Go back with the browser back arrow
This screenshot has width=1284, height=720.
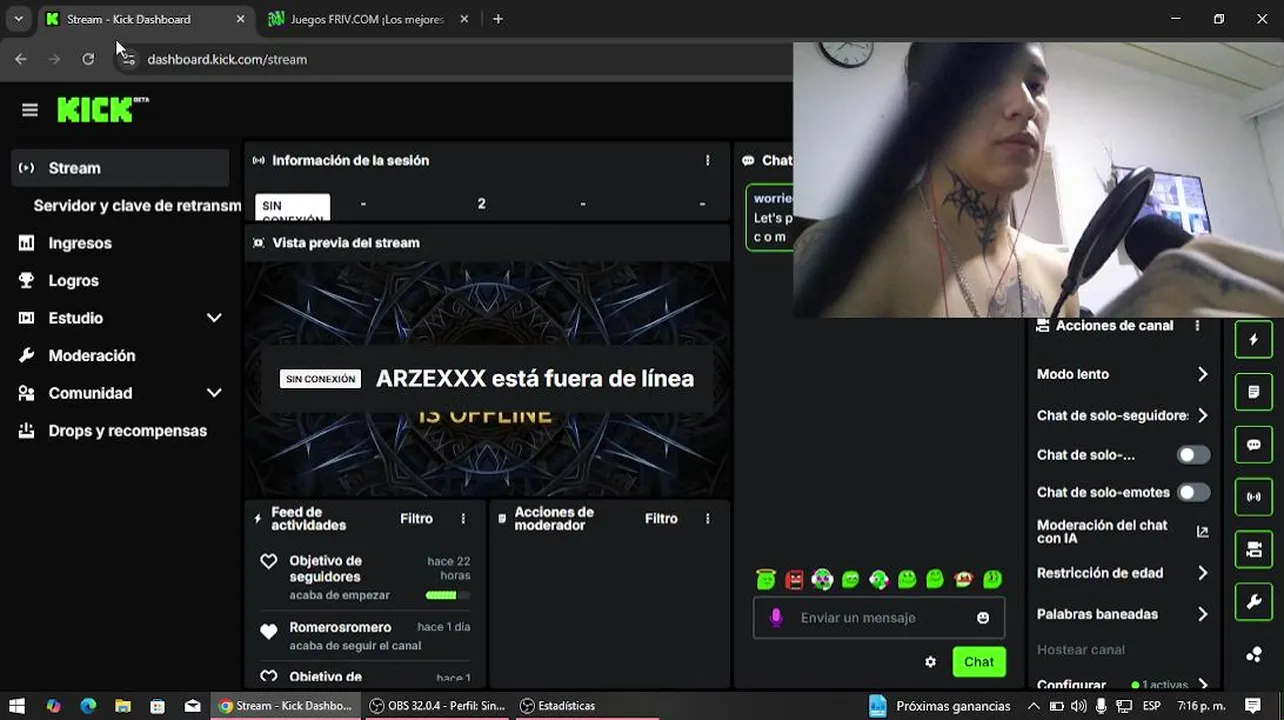tap(21, 59)
